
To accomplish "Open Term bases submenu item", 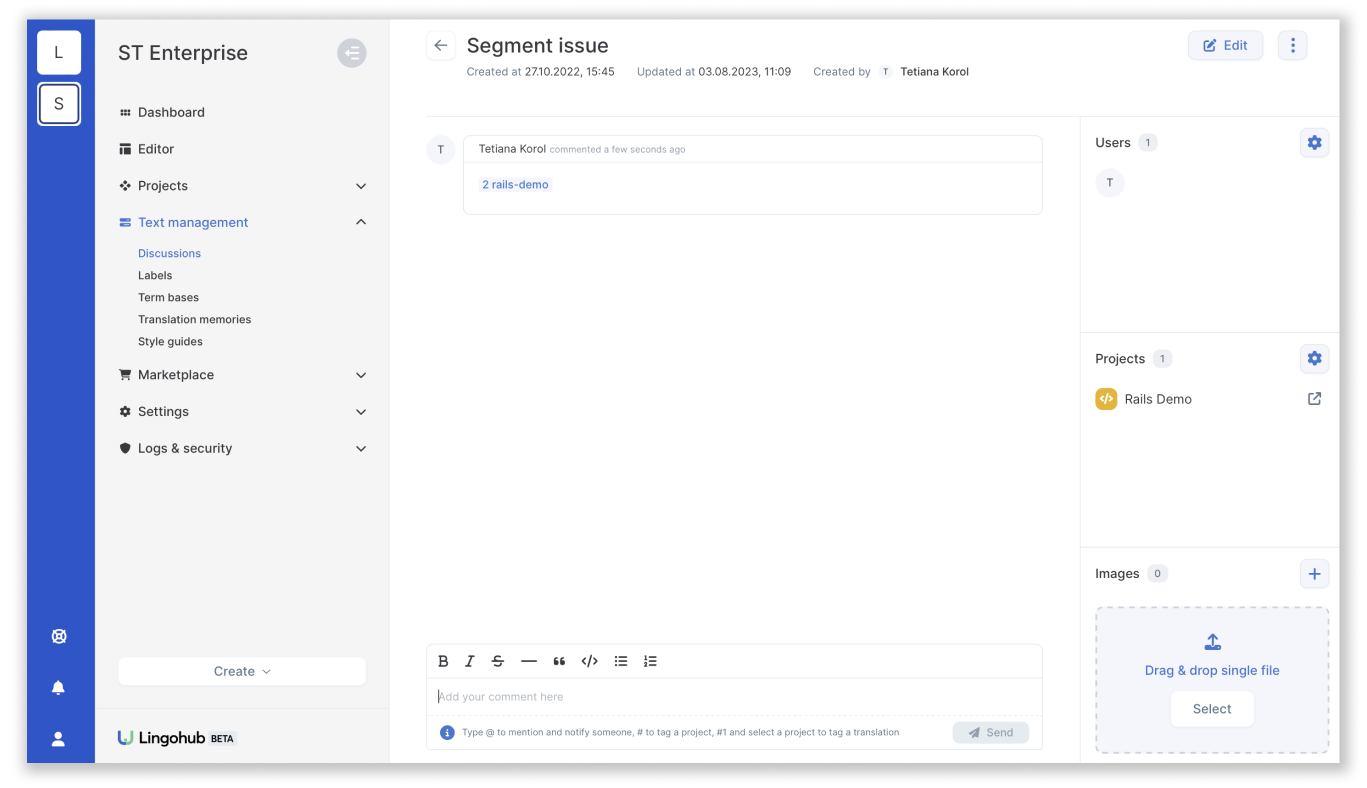I will pyautogui.click(x=168, y=298).
